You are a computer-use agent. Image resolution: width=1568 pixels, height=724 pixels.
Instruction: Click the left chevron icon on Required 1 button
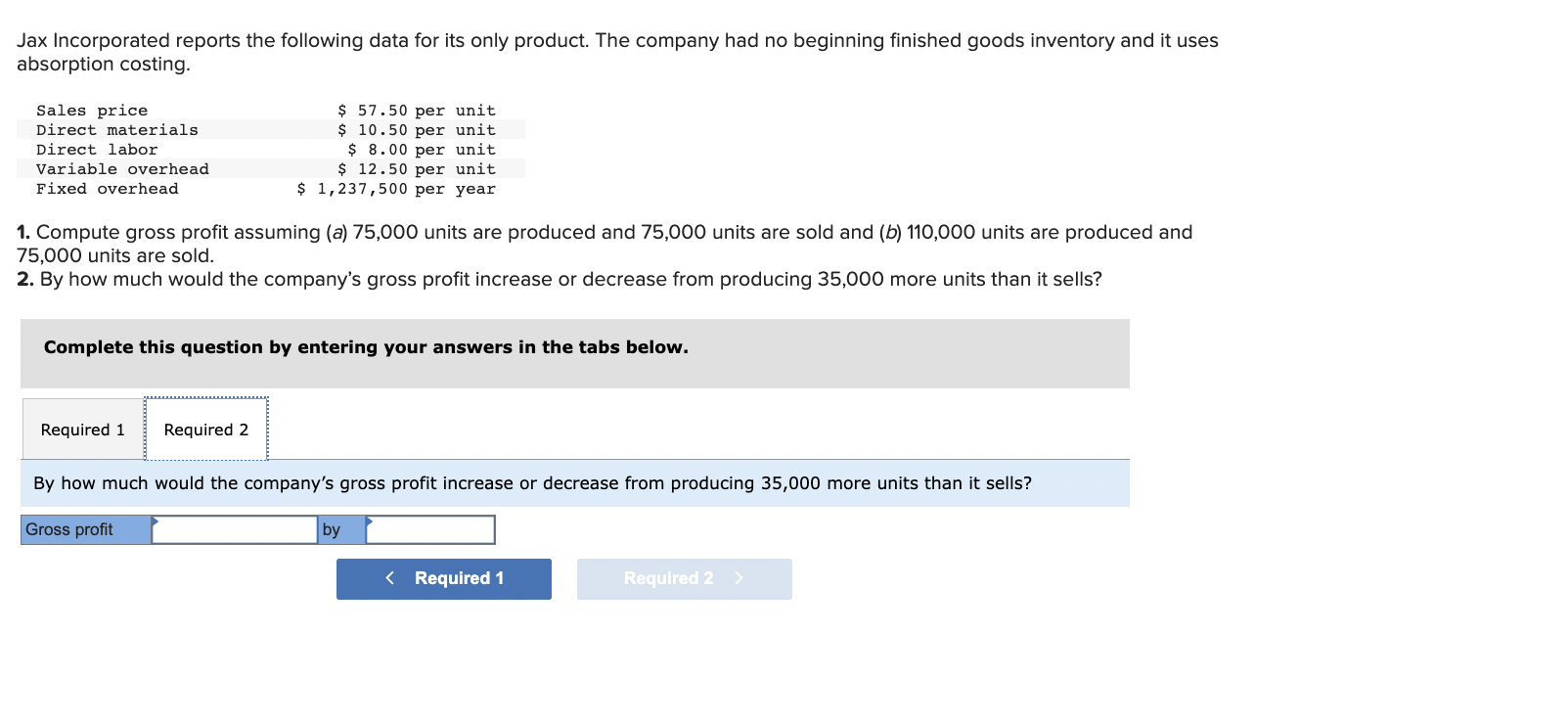pos(390,578)
